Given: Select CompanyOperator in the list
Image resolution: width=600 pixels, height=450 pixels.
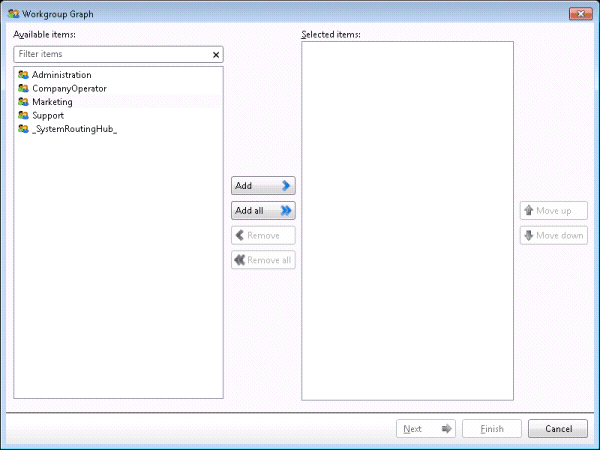Looking at the screenshot, I should pyautogui.click(x=69, y=88).
